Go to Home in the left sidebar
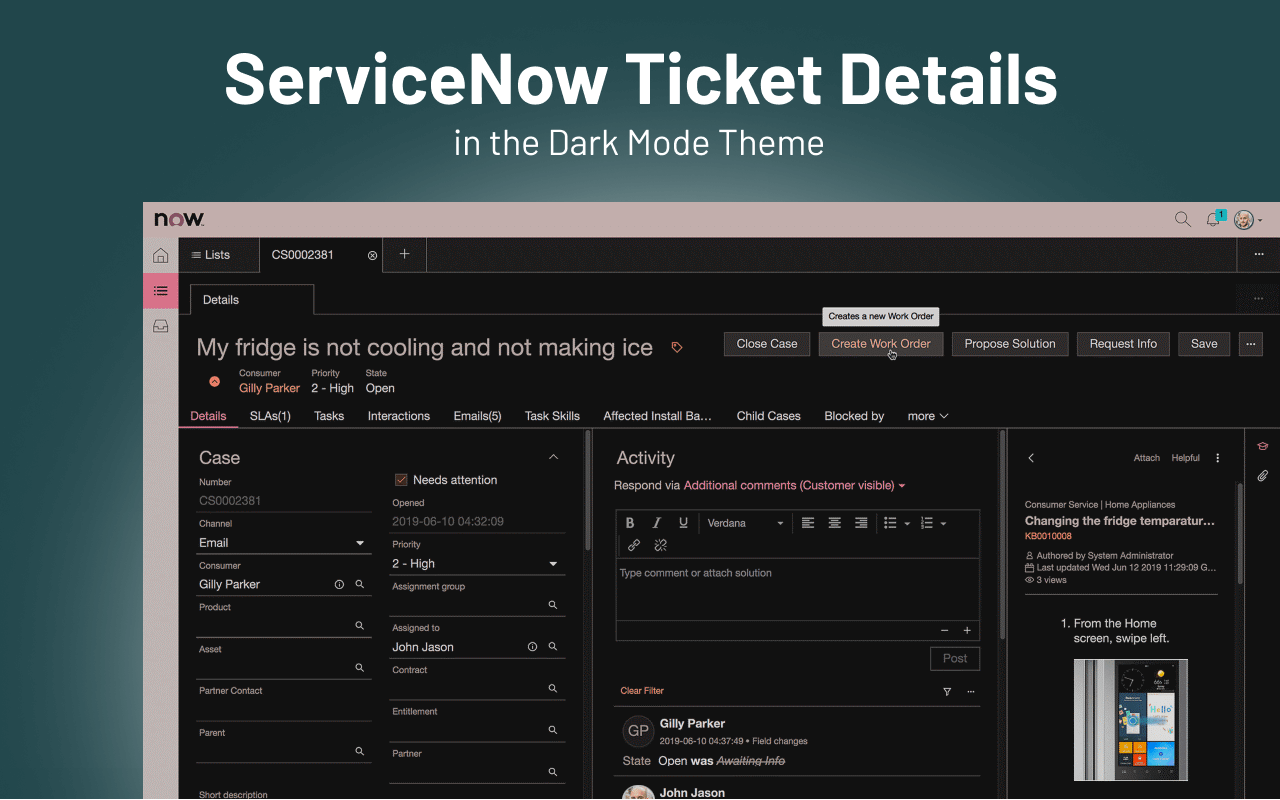The width and height of the screenshot is (1280, 800). (x=160, y=255)
